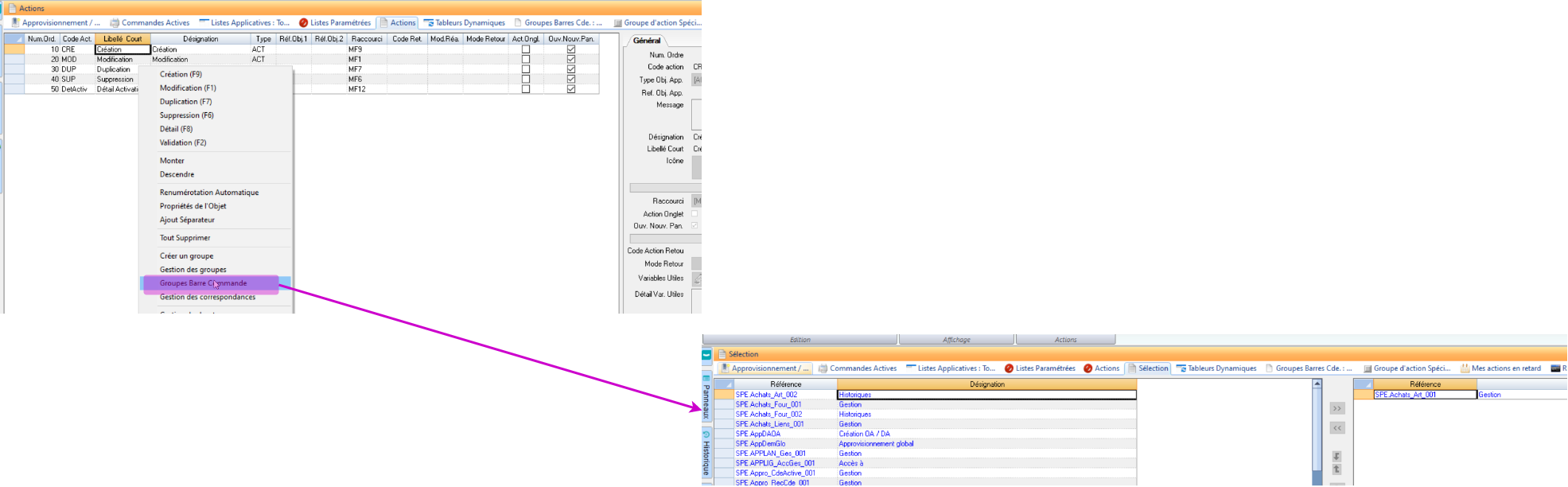
Task: Click the Affichage toolbar button
Action: [x=956, y=340]
